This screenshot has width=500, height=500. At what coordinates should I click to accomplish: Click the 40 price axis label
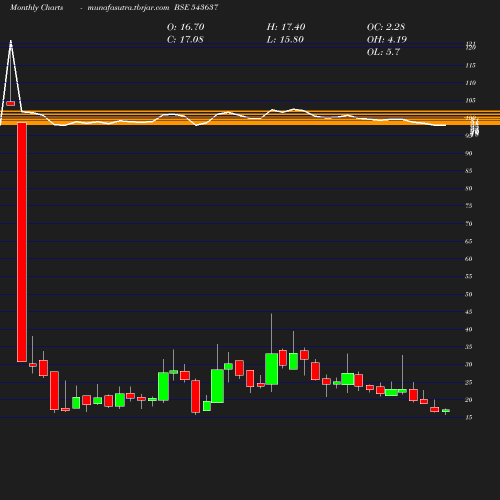click(x=469, y=329)
